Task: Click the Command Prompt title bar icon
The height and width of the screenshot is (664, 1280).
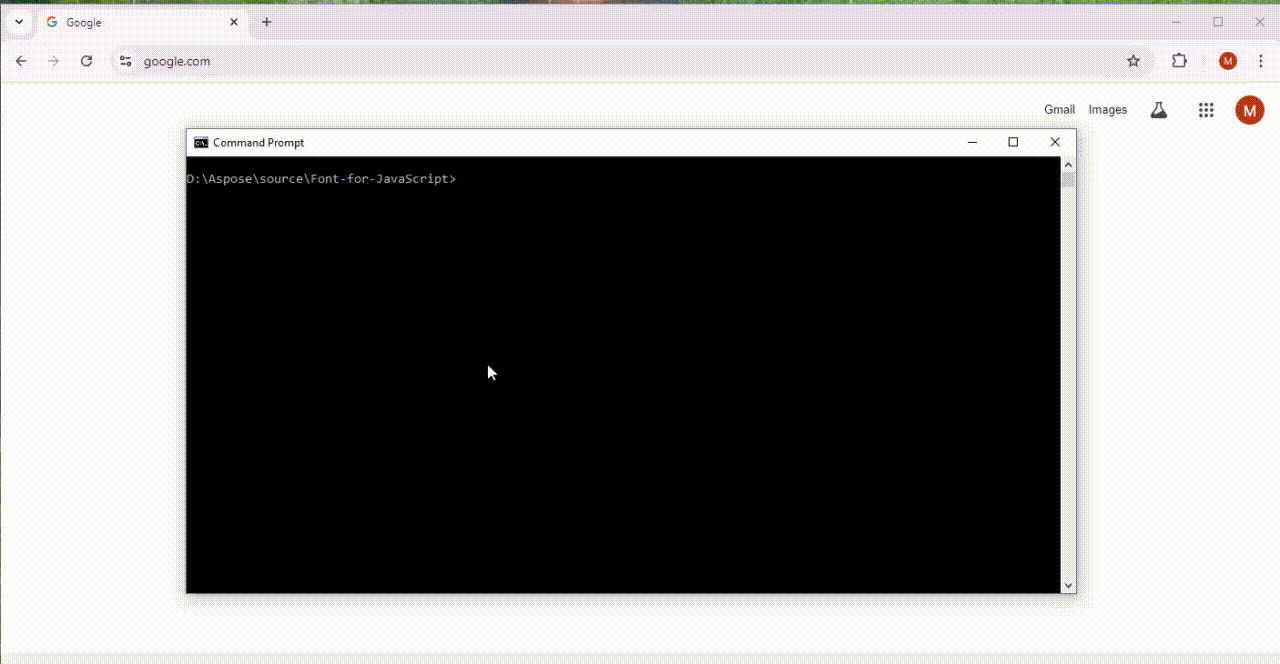Action: pyautogui.click(x=200, y=142)
